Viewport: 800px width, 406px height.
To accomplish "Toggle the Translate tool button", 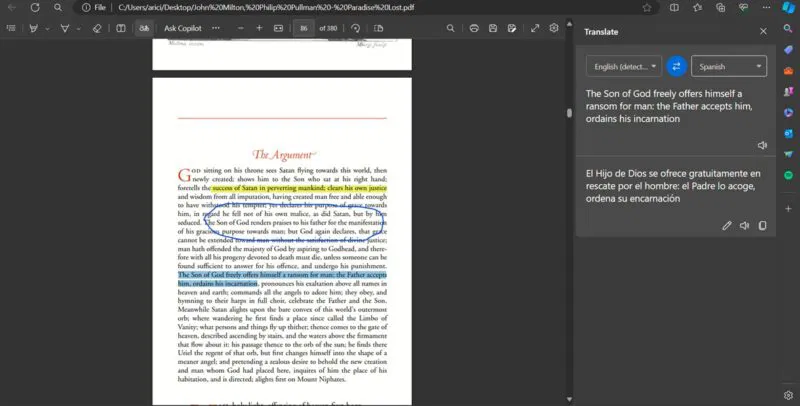I will [144, 29].
